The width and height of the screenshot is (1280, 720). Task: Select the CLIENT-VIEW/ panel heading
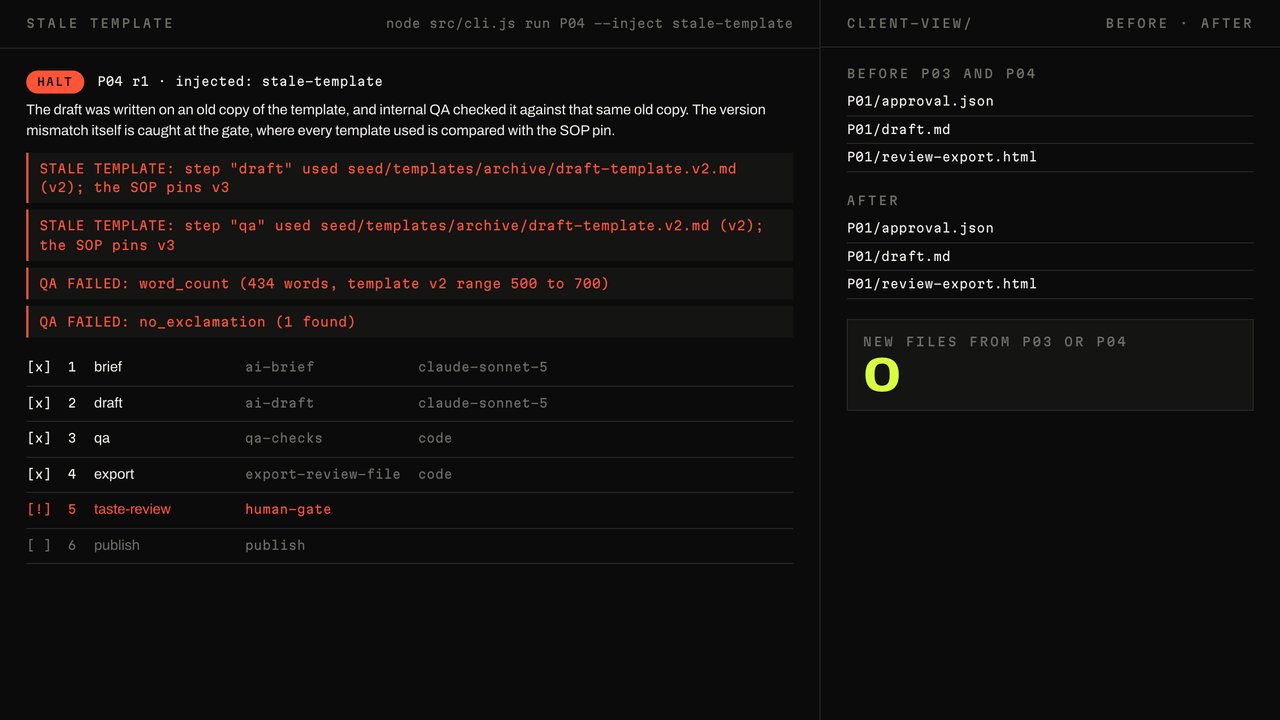[x=909, y=23]
